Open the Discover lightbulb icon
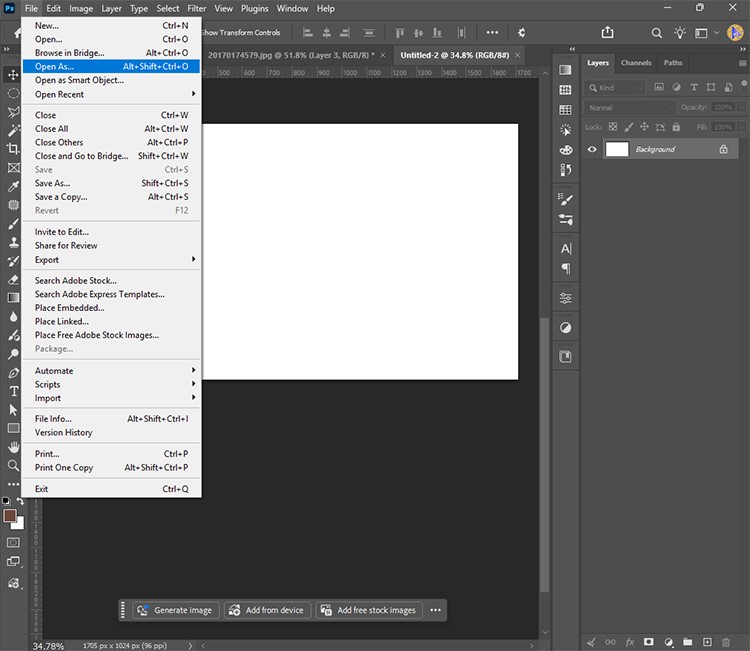The height and width of the screenshot is (651, 750). click(679, 33)
